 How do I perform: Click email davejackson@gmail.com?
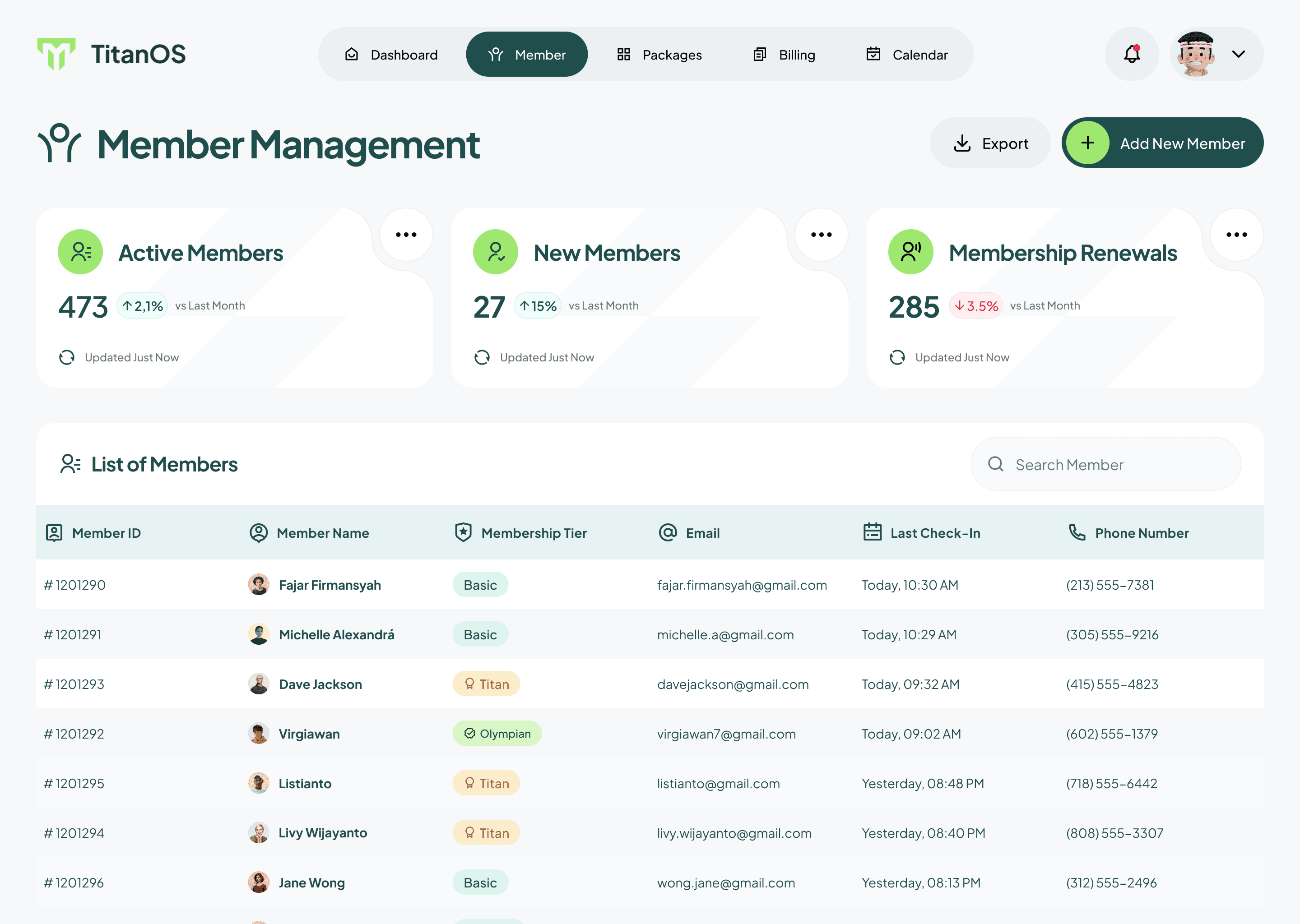pyautogui.click(x=733, y=684)
